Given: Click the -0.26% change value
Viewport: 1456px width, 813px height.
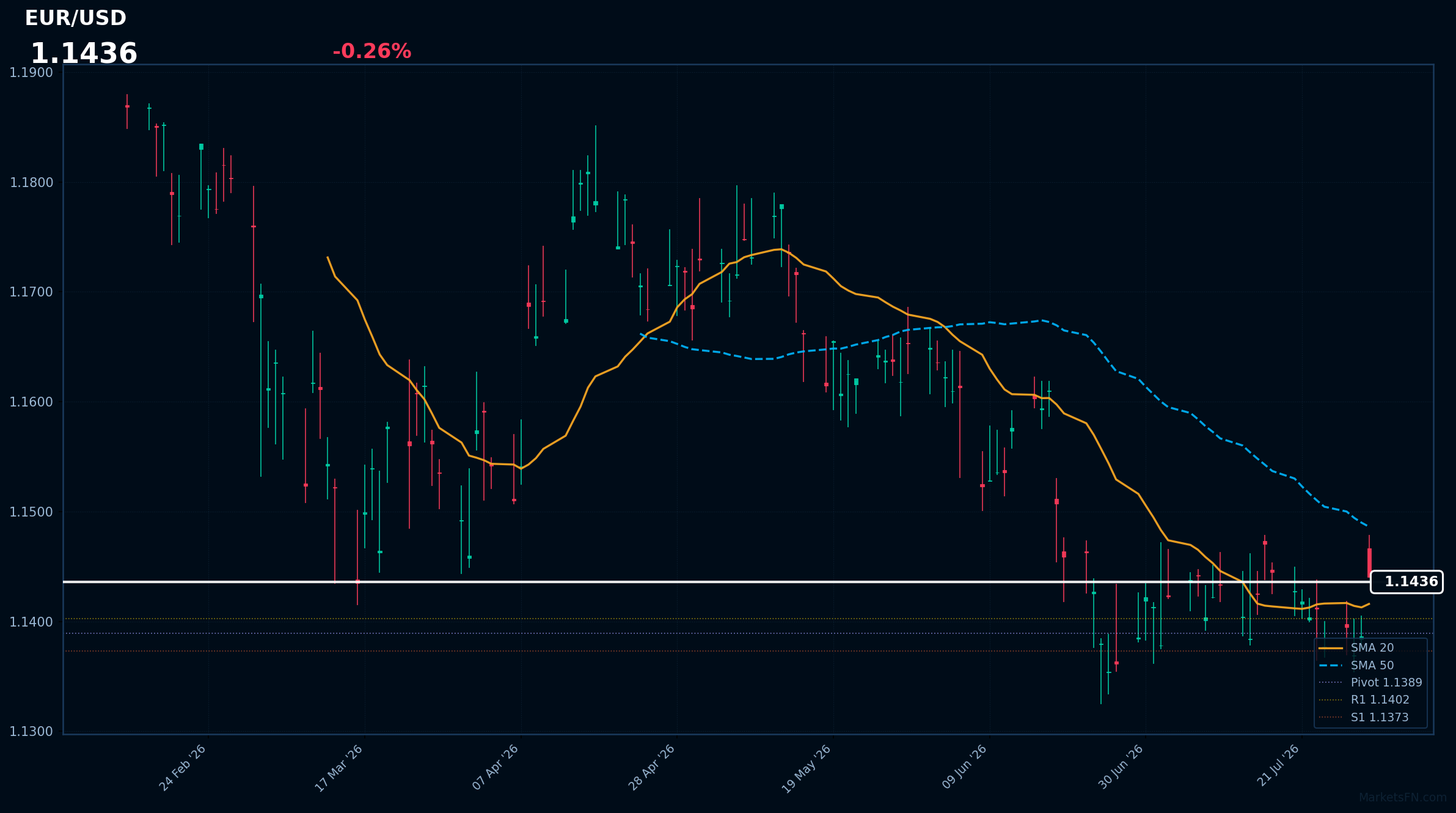Looking at the screenshot, I should point(371,51).
